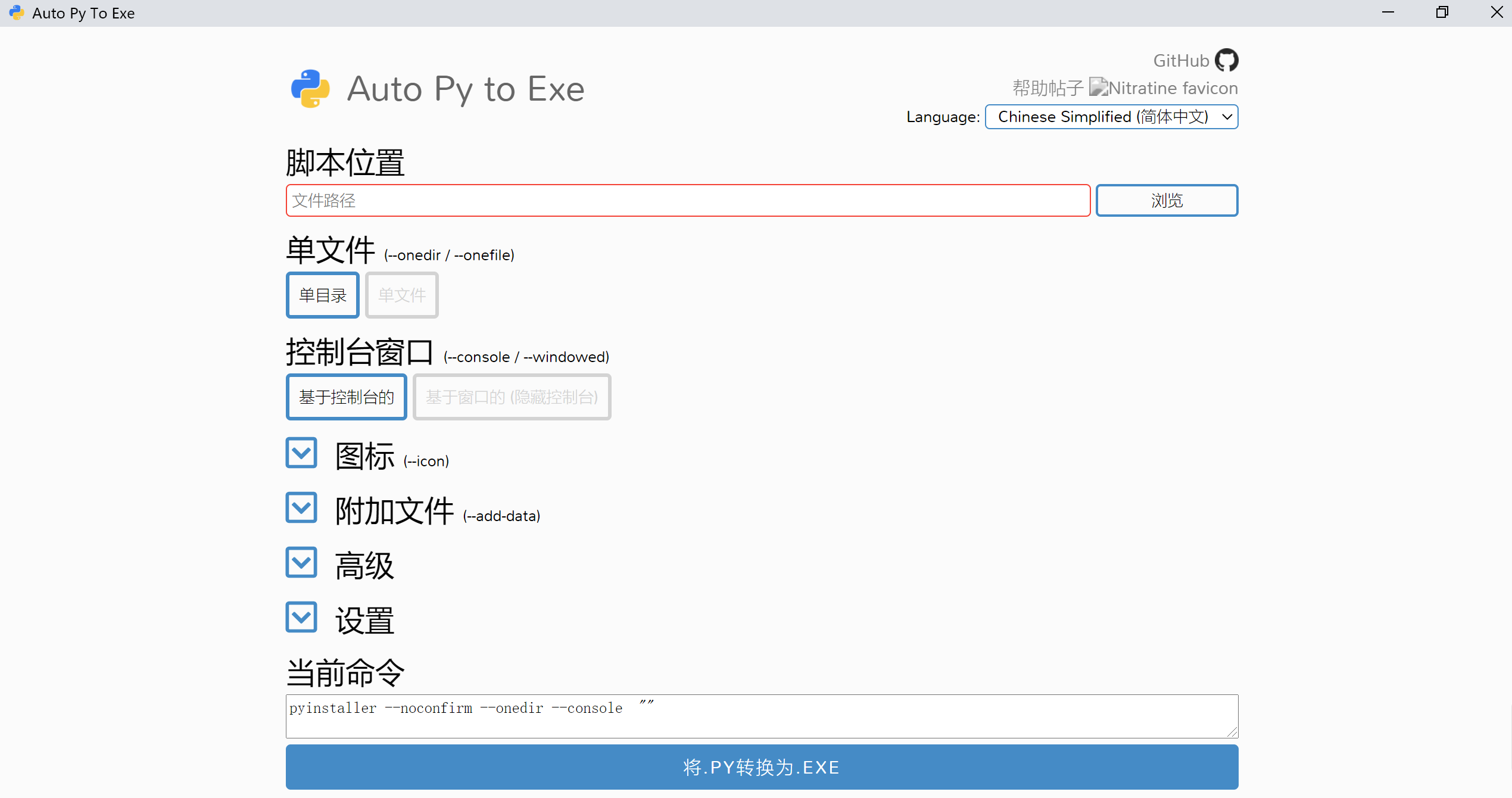Click the Python logo beside the app title
Viewport: 1512px width, 798px height.
(309, 88)
